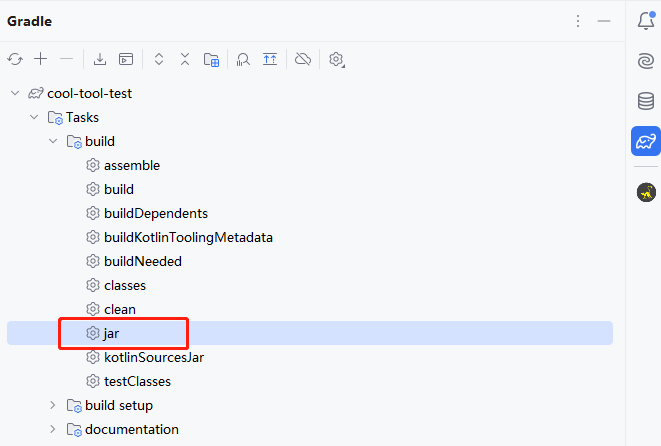661x446 pixels.
Task: Hide the Gradle tool window
Action: 604,21
